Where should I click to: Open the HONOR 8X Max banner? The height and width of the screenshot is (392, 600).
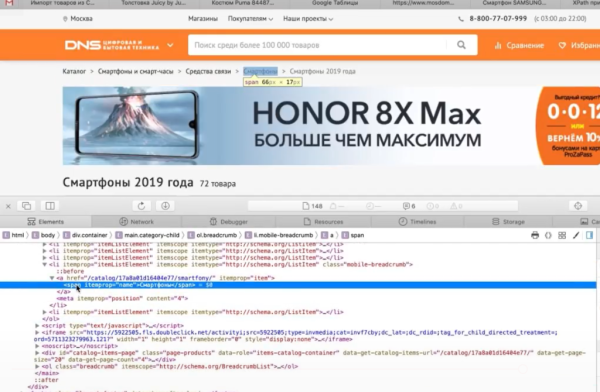pos(331,126)
